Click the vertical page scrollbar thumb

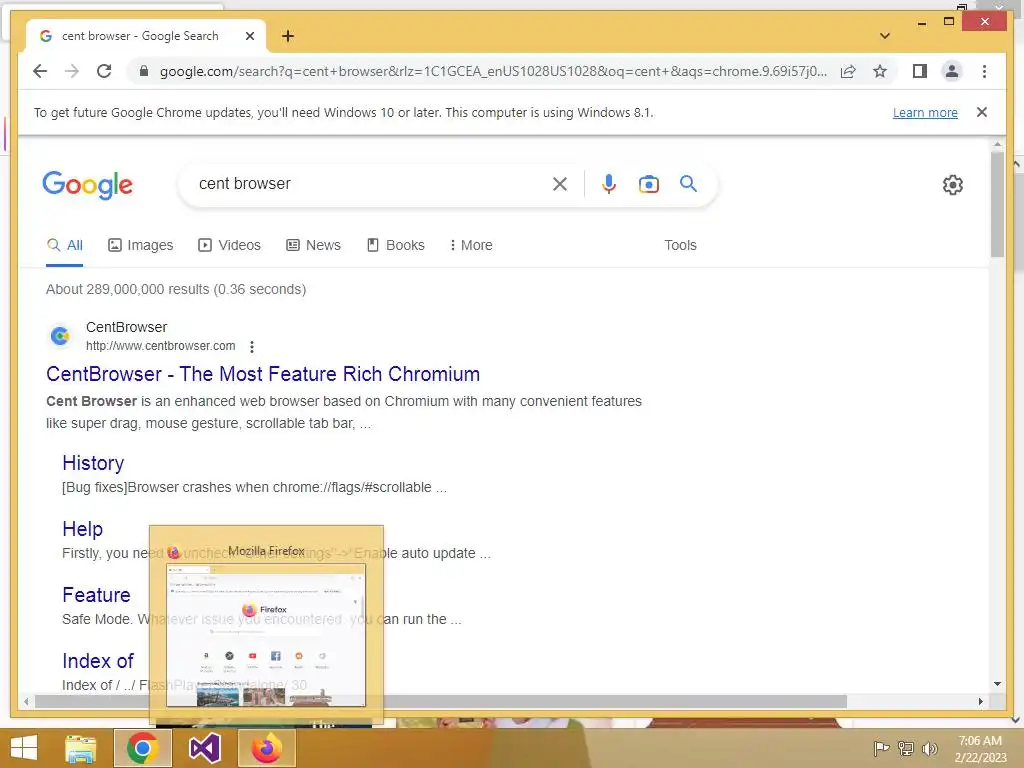(997, 204)
